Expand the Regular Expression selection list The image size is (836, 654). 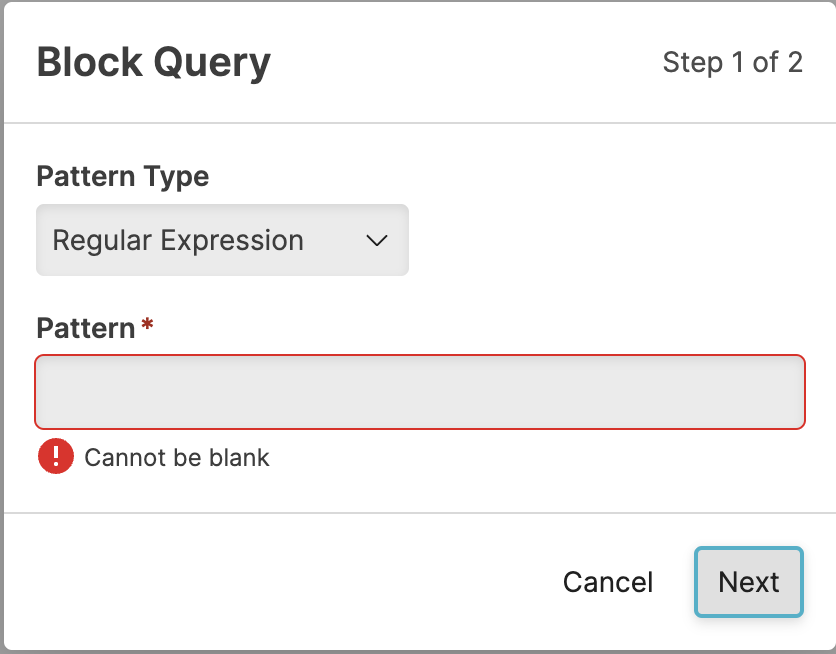pos(222,240)
